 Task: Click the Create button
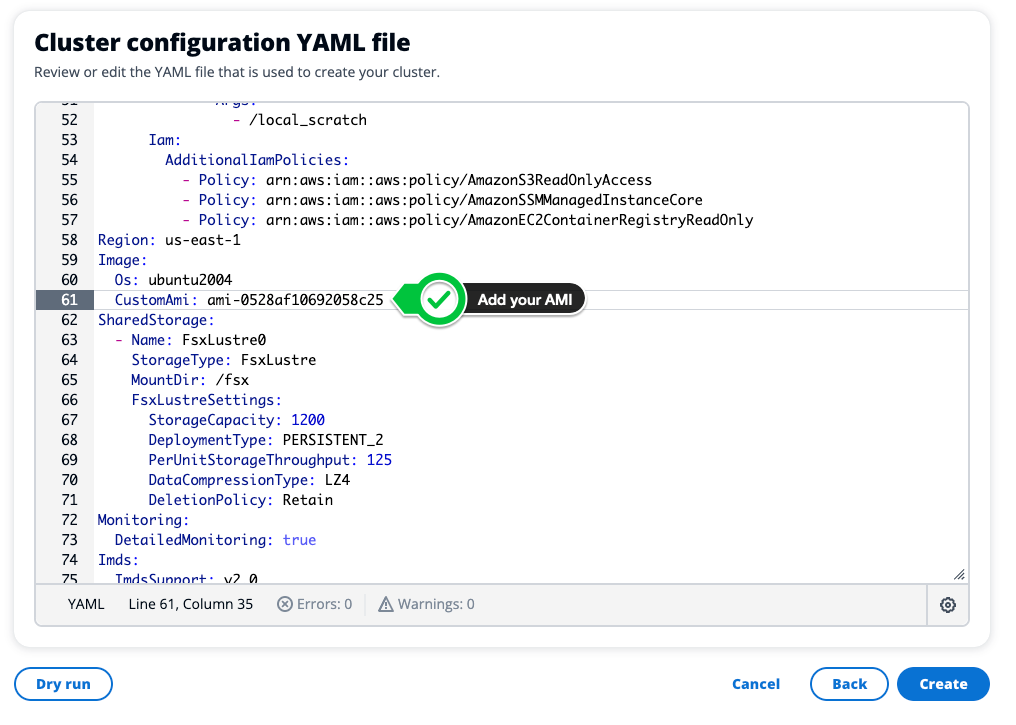[942, 684]
